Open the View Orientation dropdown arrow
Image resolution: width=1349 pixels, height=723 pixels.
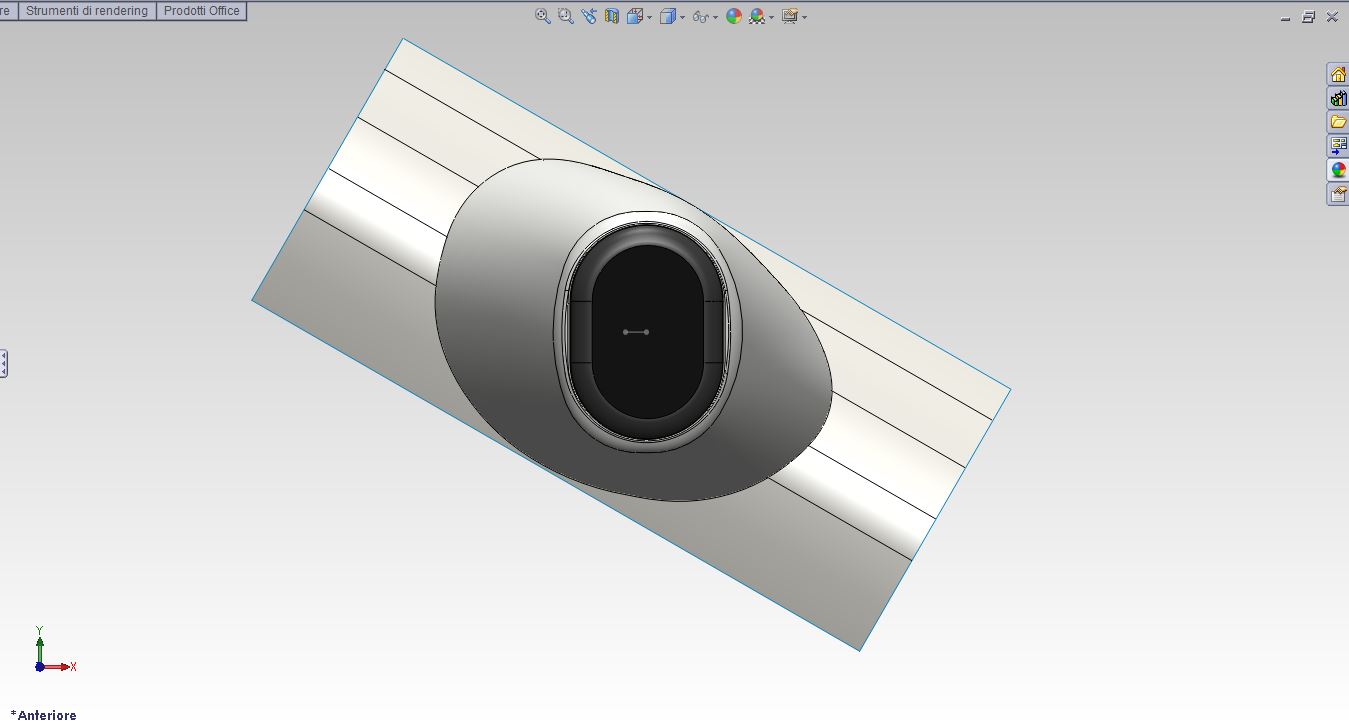650,17
